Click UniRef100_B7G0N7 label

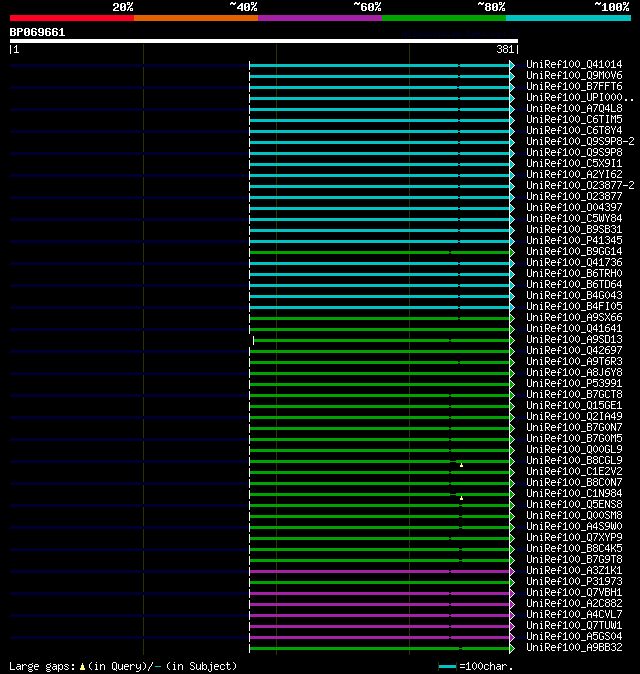(574, 428)
